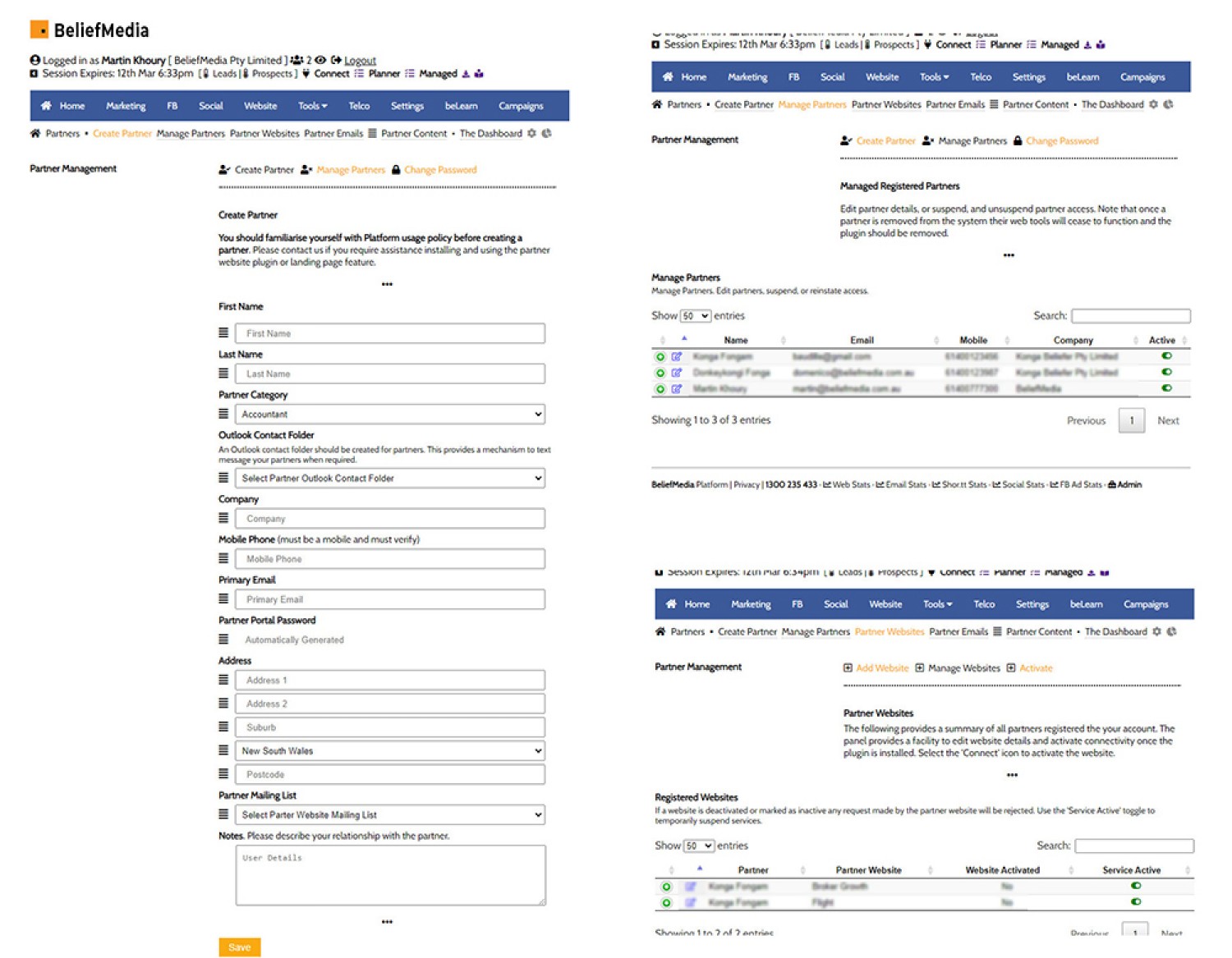Viewport: 1232px width, 958px height.
Task: Open the New South Wales state dropdown
Action: click(390, 750)
